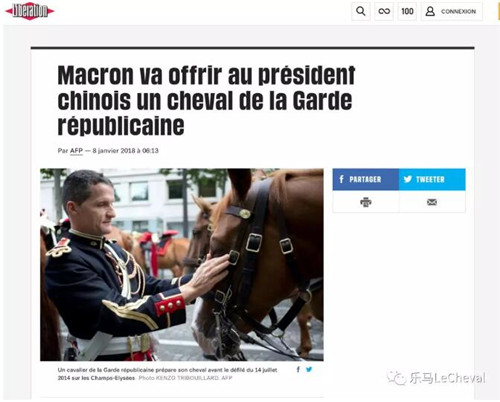Image resolution: width=500 pixels, height=402 pixels.
Task: Share article via Facebook PARTAGER
Action: pyautogui.click(x=366, y=179)
